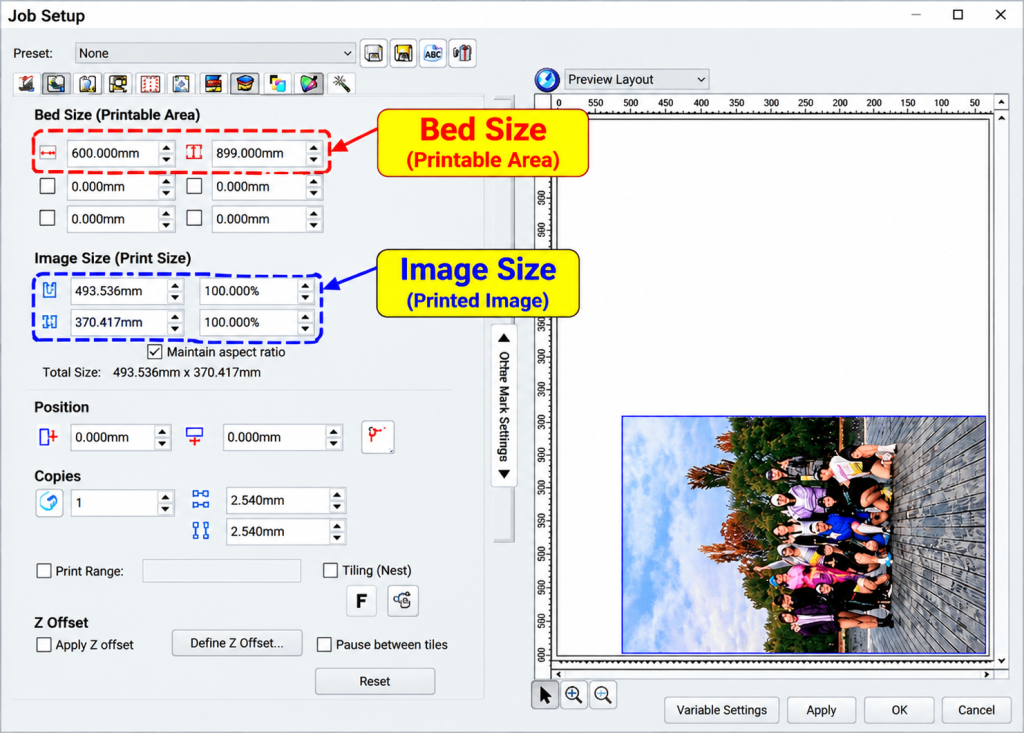Tick the second left checkbox under Bed Size
1024x733 pixels.
47,218
